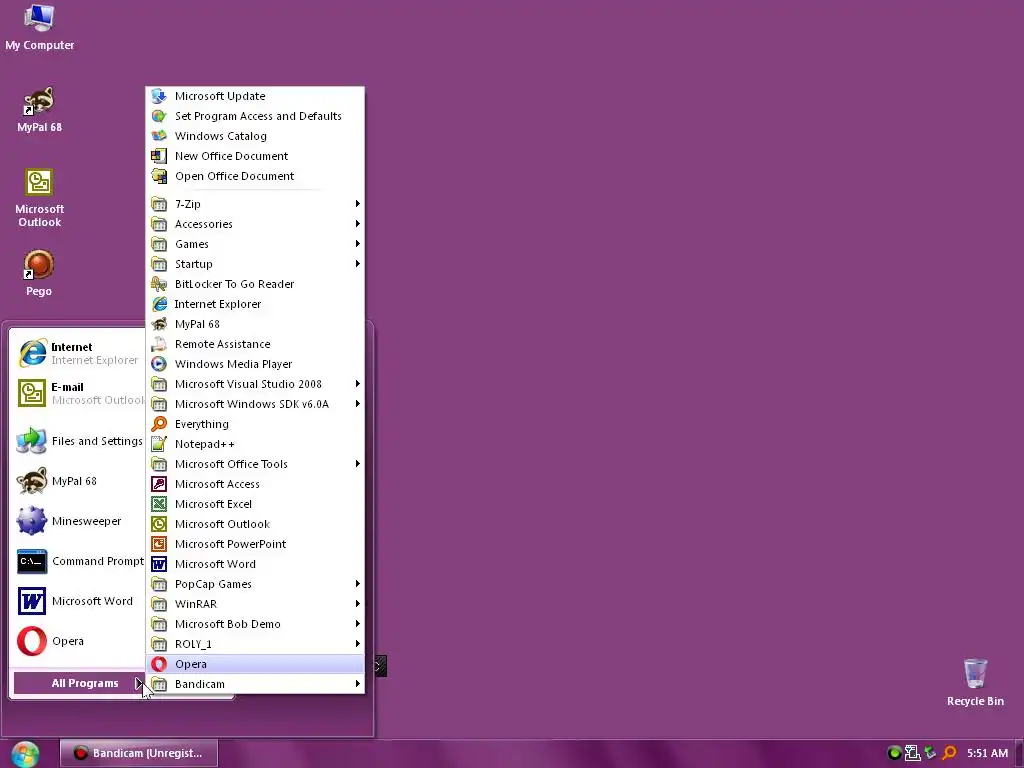1024x768 pixels.
Task: Click Bandicam taskbar button
Action: click(138, 753)
